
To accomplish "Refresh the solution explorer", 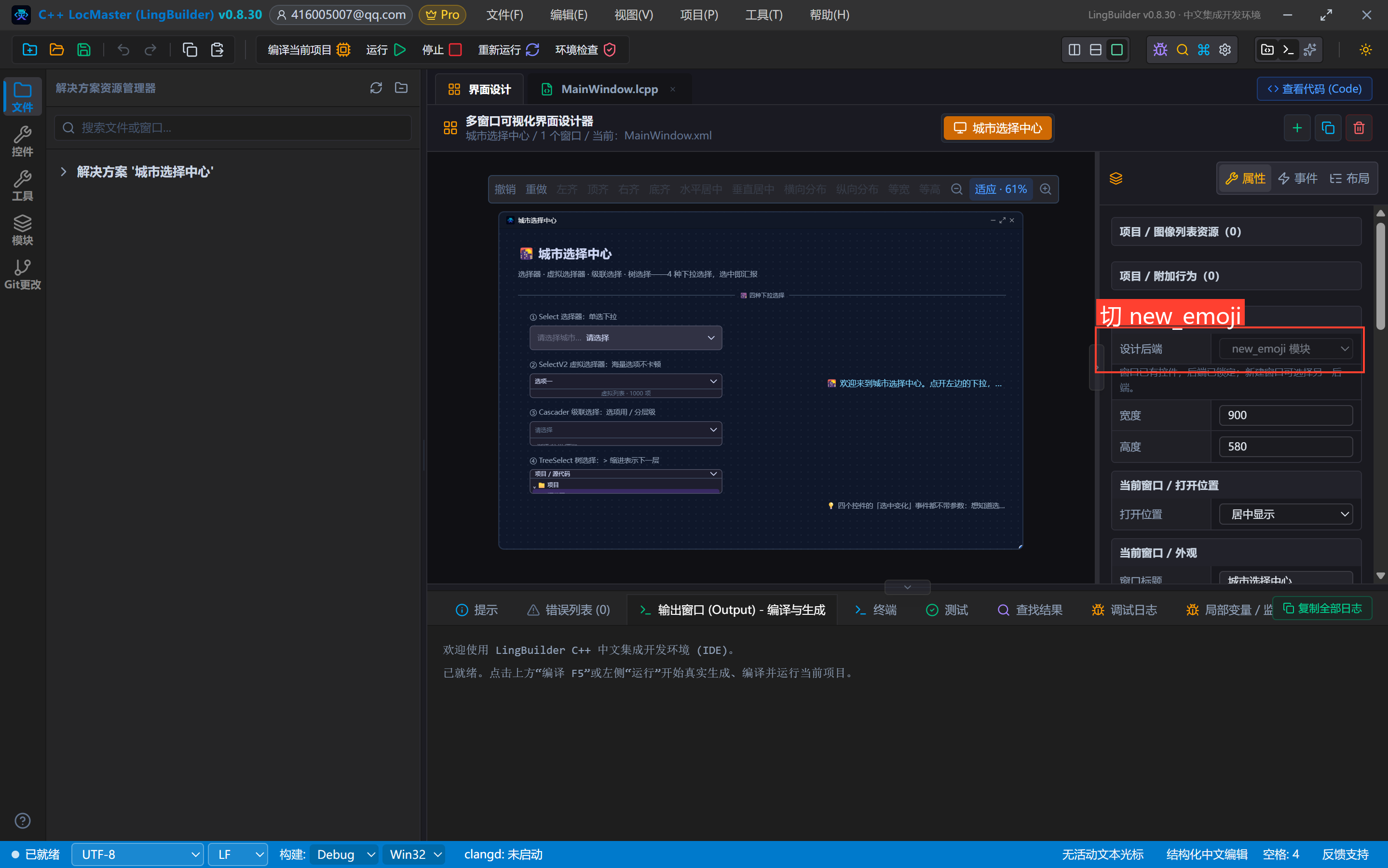I will coord(376,88).
